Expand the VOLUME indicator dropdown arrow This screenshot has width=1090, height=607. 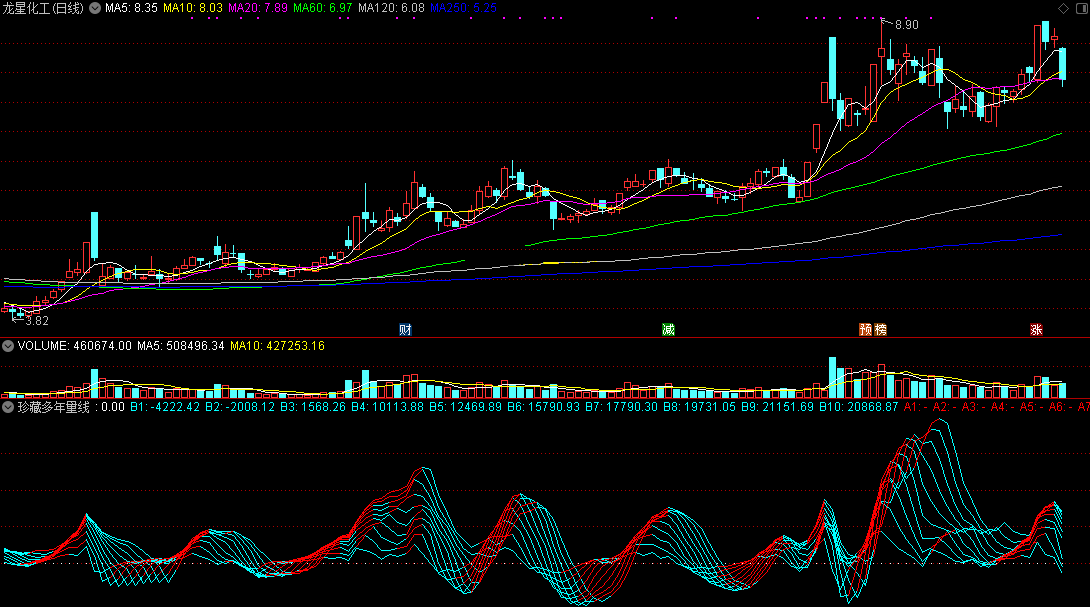(x=8, y=346)
